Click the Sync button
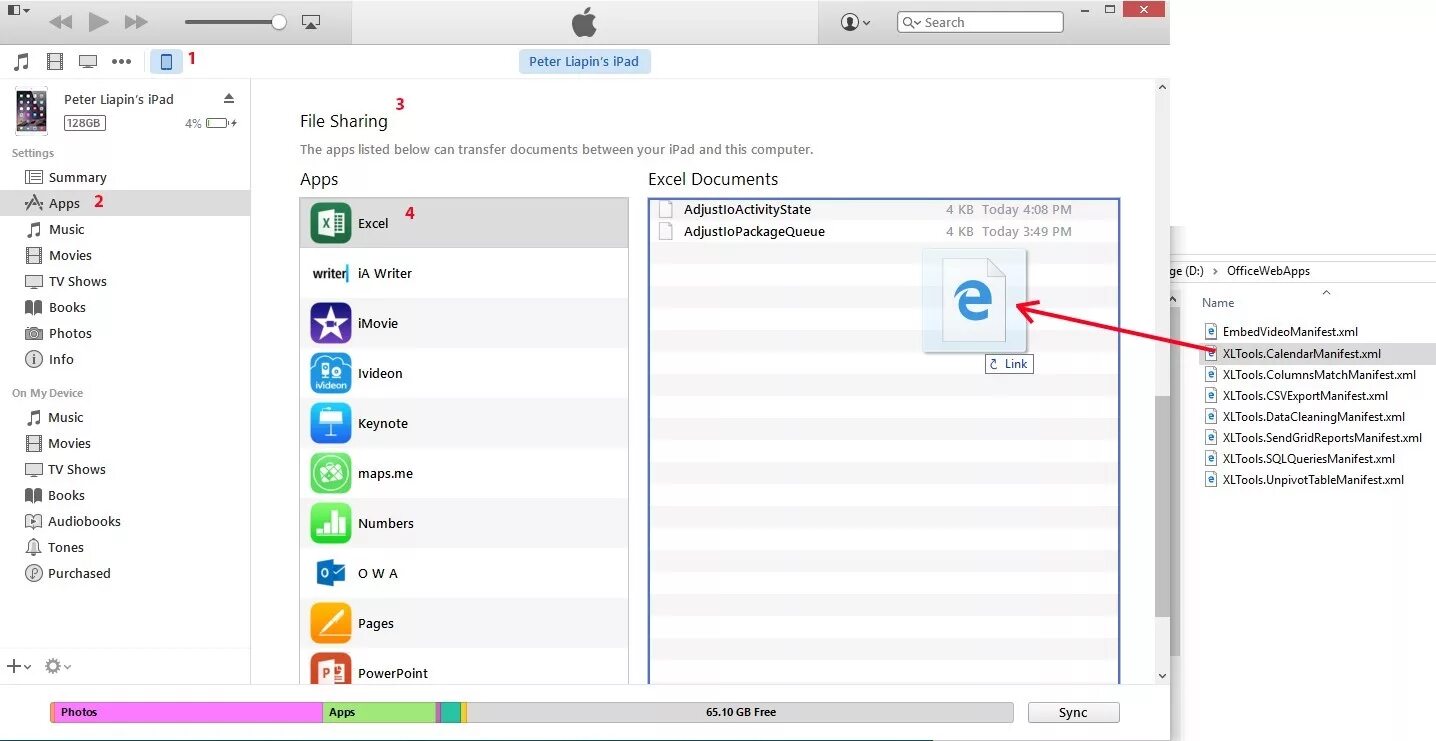Image resolution: width=1436 pixels, height=741 pixels. pos(1073,712)
